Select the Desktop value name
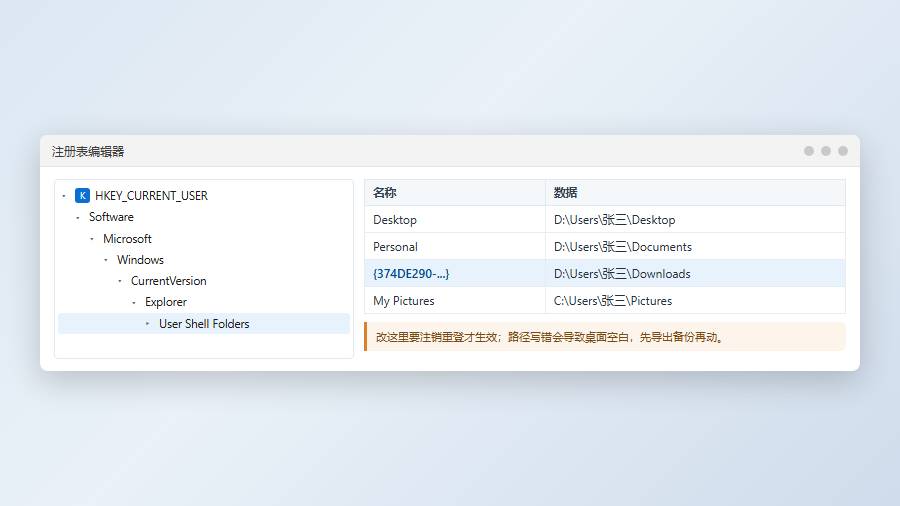Viewport: 900px width, 506px height. tap(455, 220)
